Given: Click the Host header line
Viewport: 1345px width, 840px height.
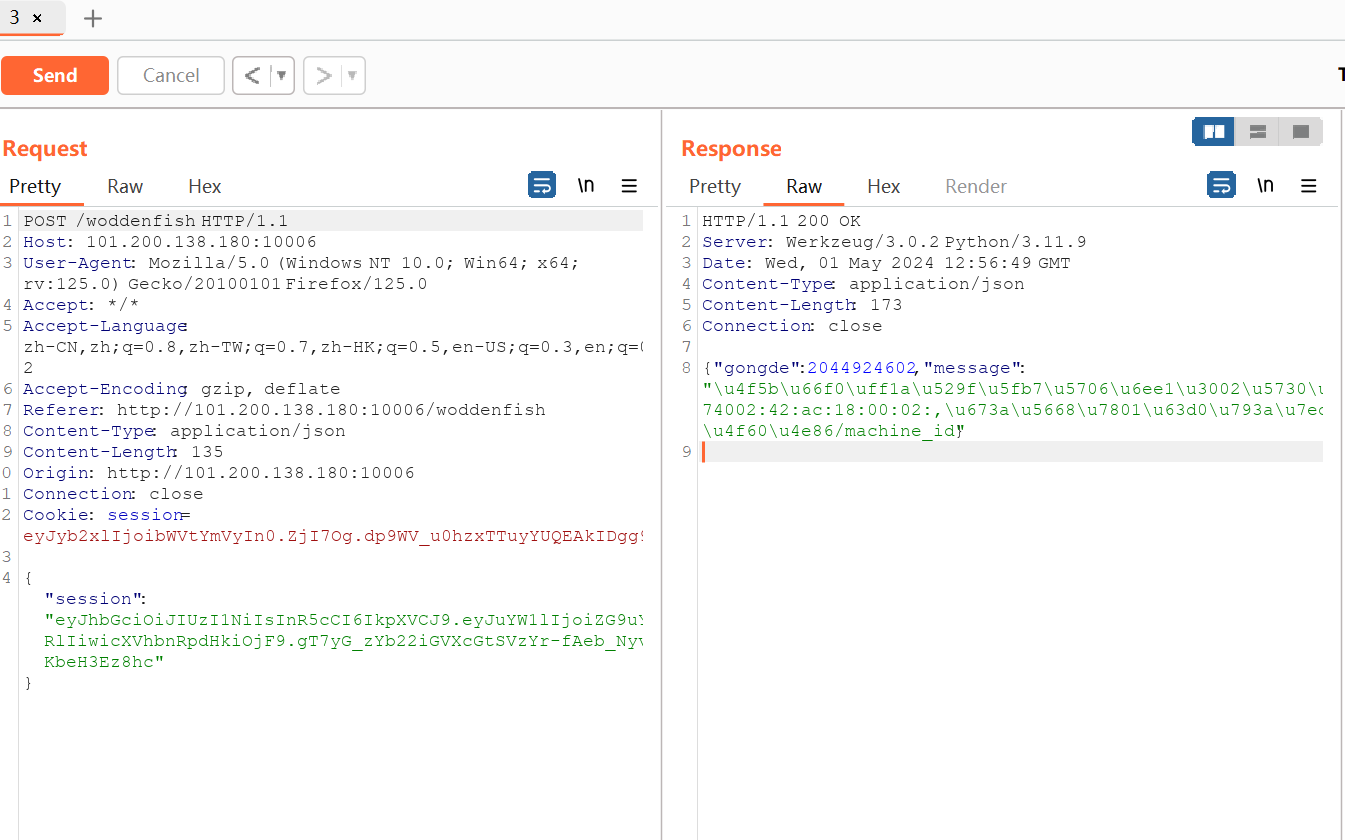Looking at the screenshot, I should pos(170,242).
